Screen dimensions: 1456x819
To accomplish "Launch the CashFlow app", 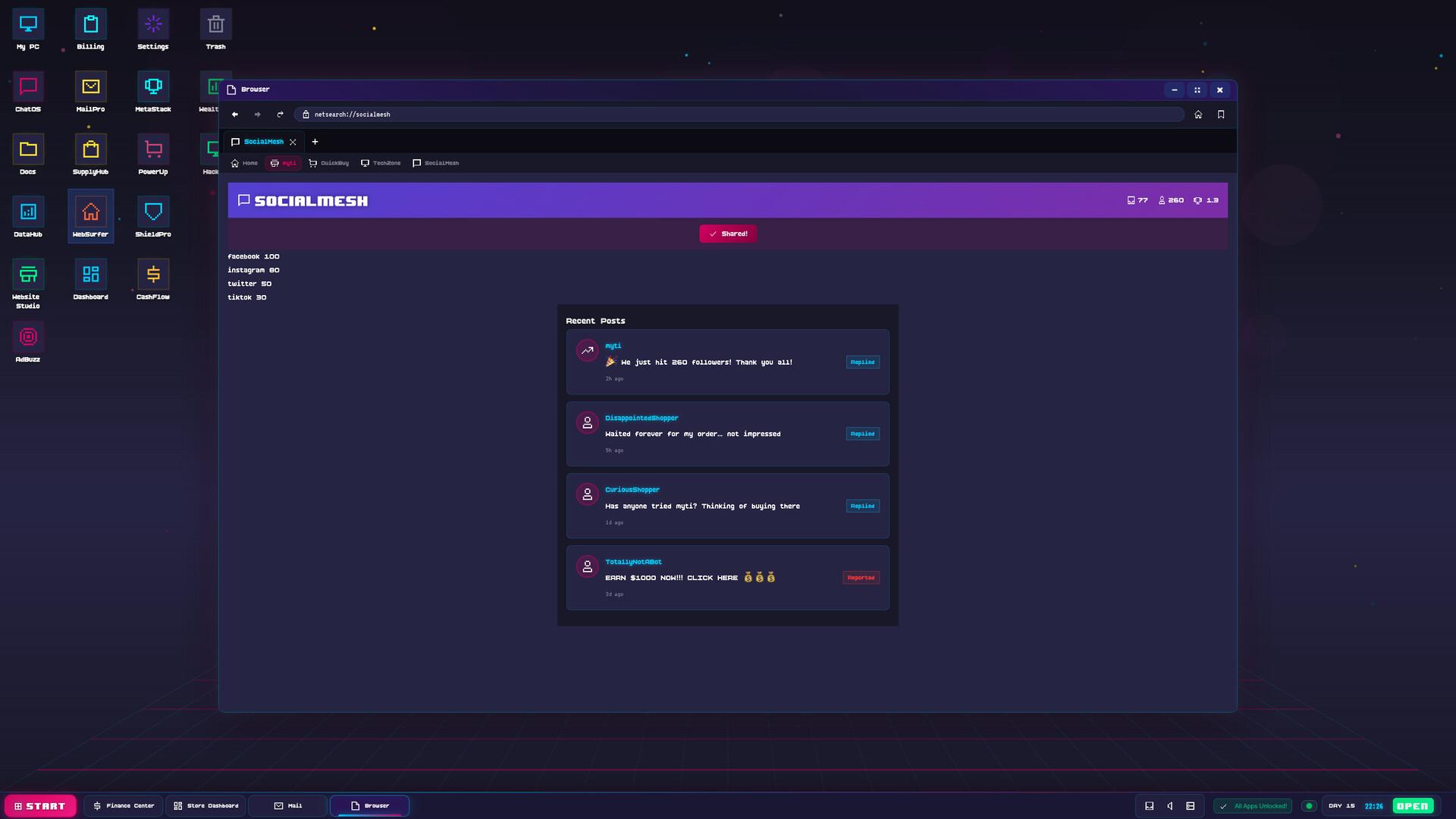I will click(x=152, y=279).
